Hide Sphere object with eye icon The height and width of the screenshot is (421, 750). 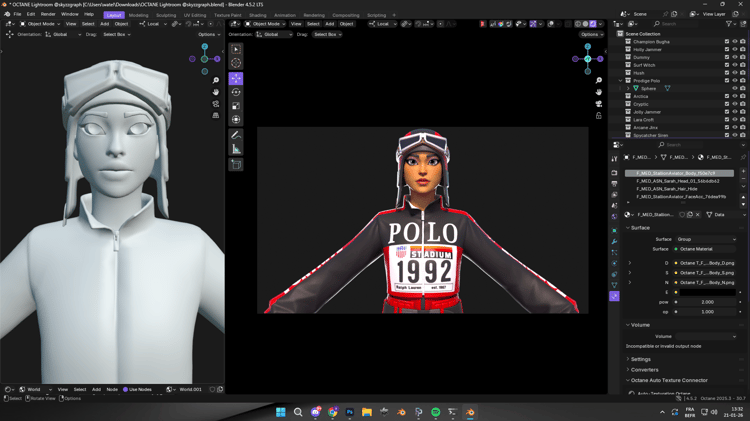click(x=735, y=89)
